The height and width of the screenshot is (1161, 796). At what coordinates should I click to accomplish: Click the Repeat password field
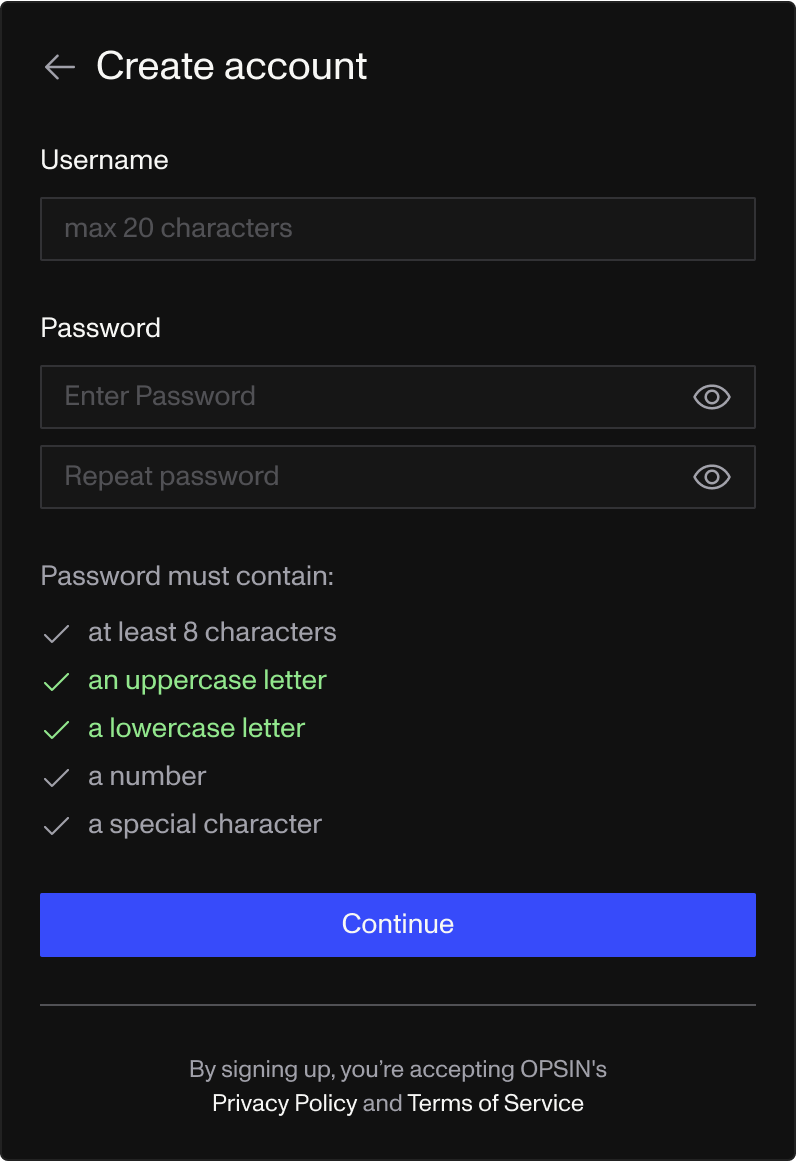point(360,477)
